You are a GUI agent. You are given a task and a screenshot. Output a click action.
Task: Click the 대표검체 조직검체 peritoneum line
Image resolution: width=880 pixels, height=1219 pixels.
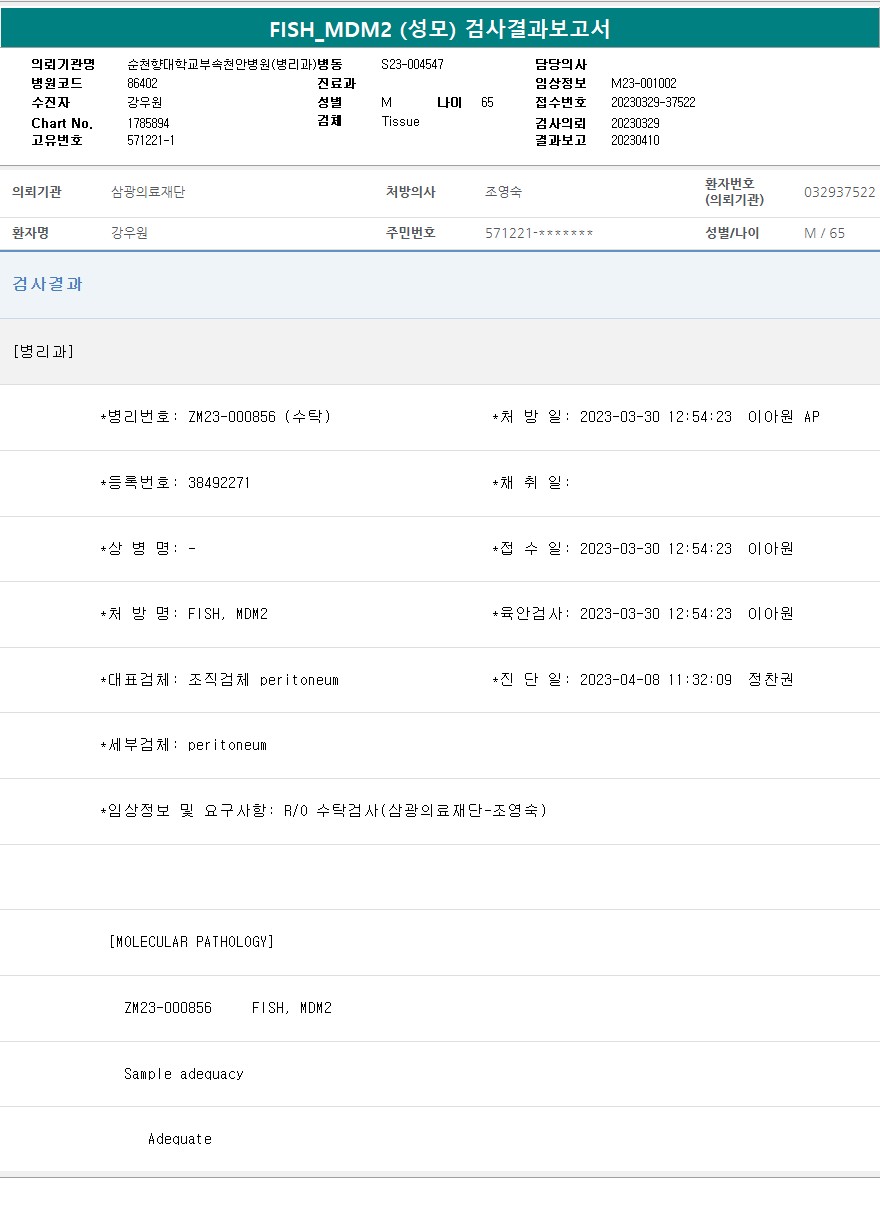(219, 680)
